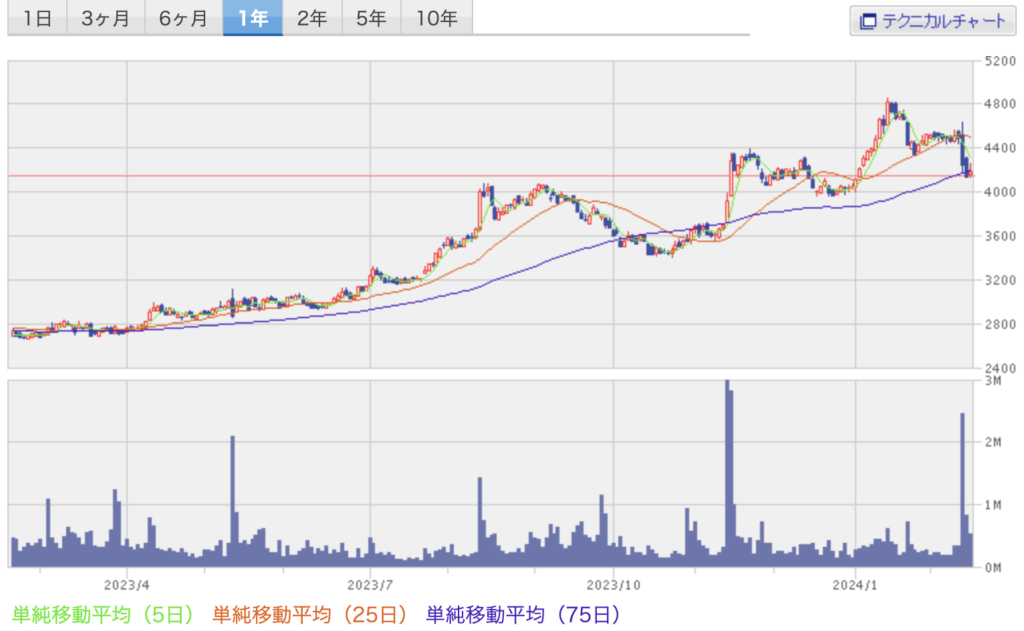The height and width of the screenshot is (631, 1024).
Task: Click the orange 単純移動平均（25日） legend label
Action: [312, 613]
